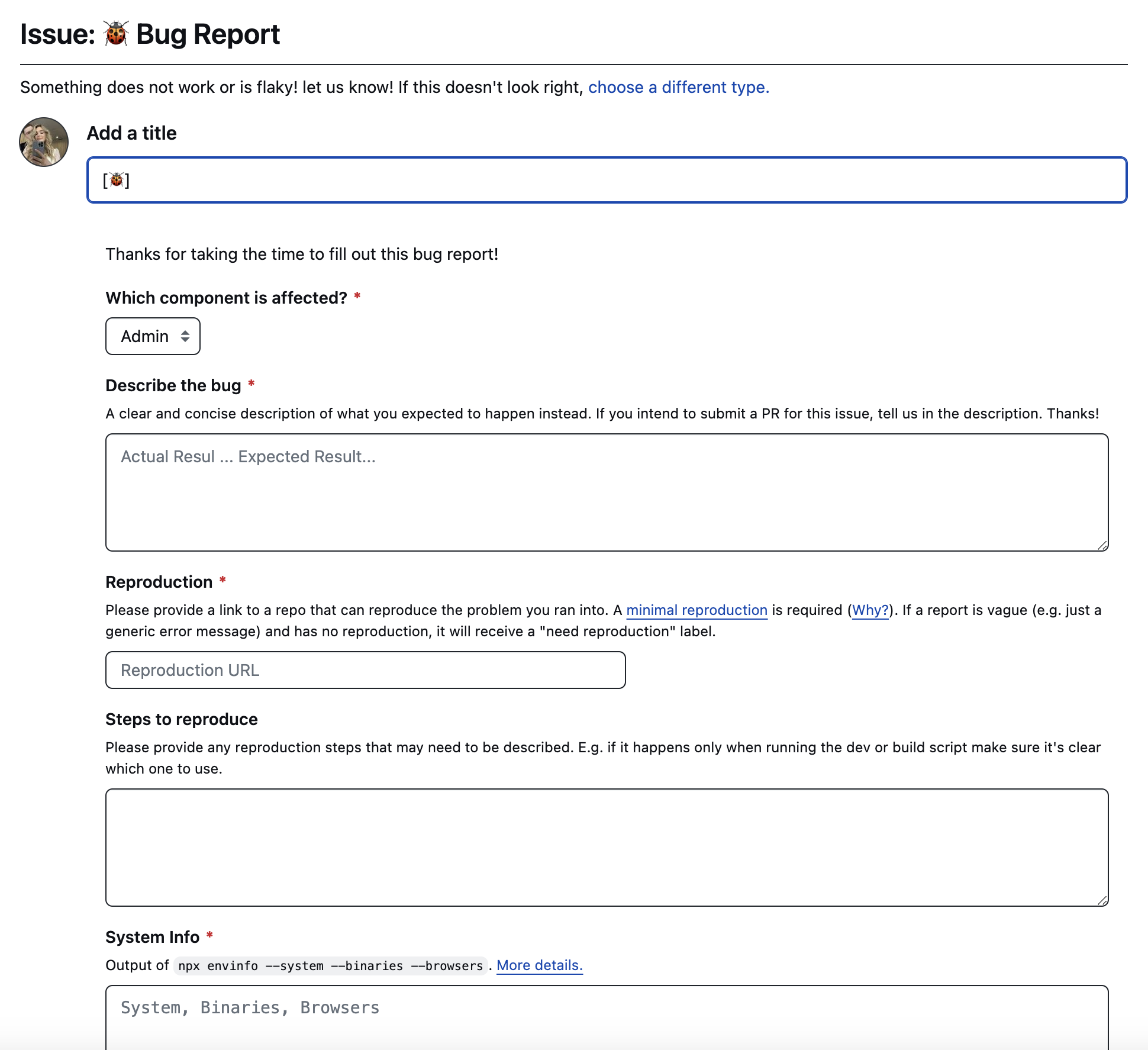1148x1050 pixels.
Task: Click the bug report title text field
Action: (607, 180)
